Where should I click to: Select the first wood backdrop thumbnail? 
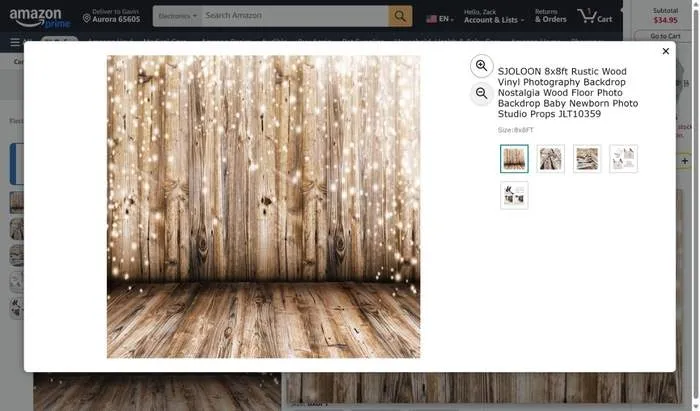tap(514, 159)
